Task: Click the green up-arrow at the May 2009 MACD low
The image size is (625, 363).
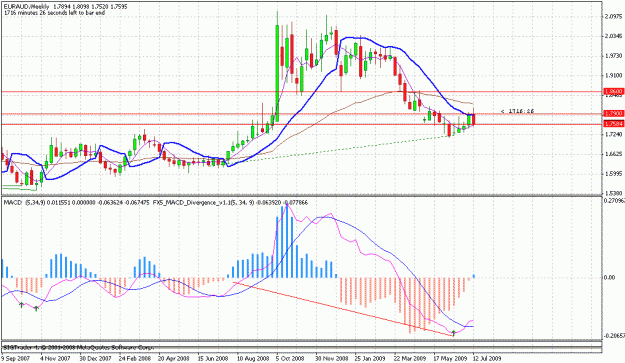Action: tap(454, 332)
